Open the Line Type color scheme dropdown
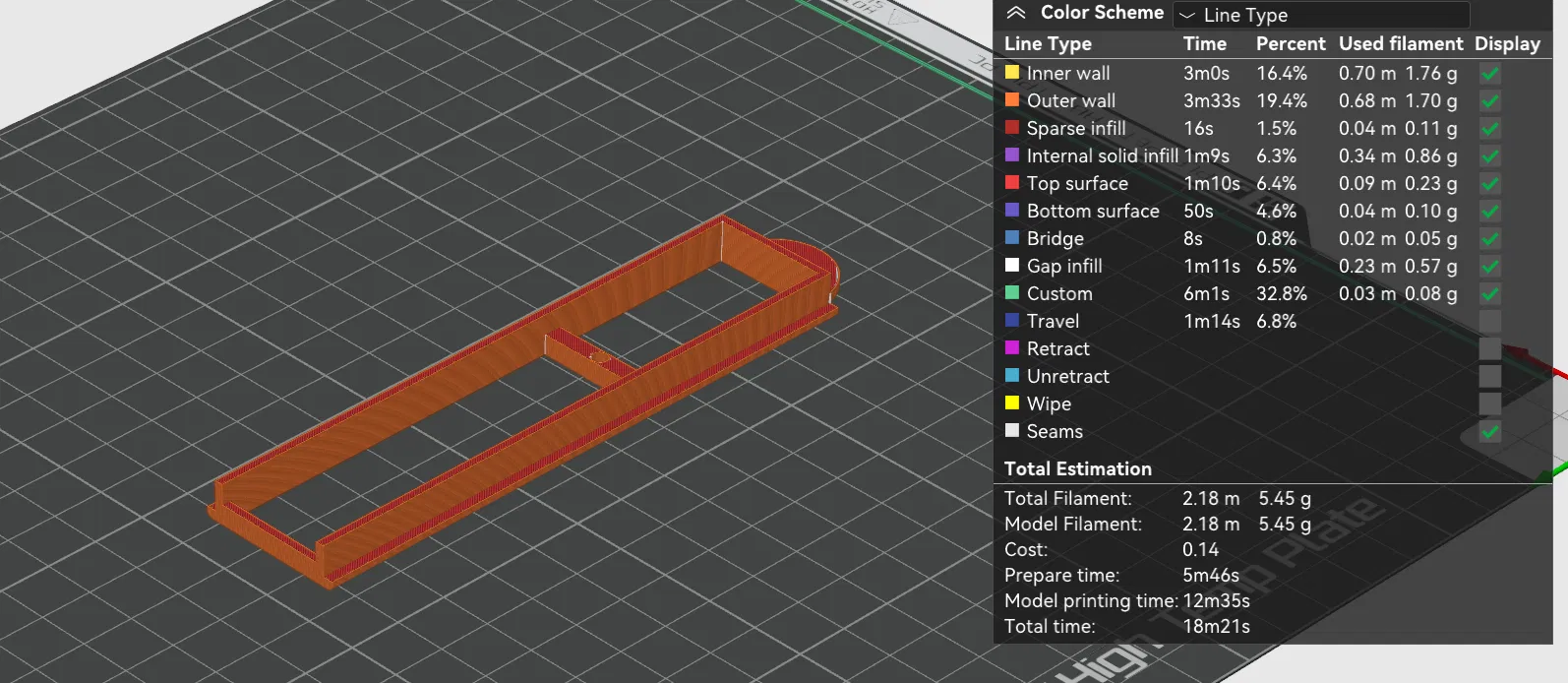The image size is (1568, 683). tap(1321, 15)
